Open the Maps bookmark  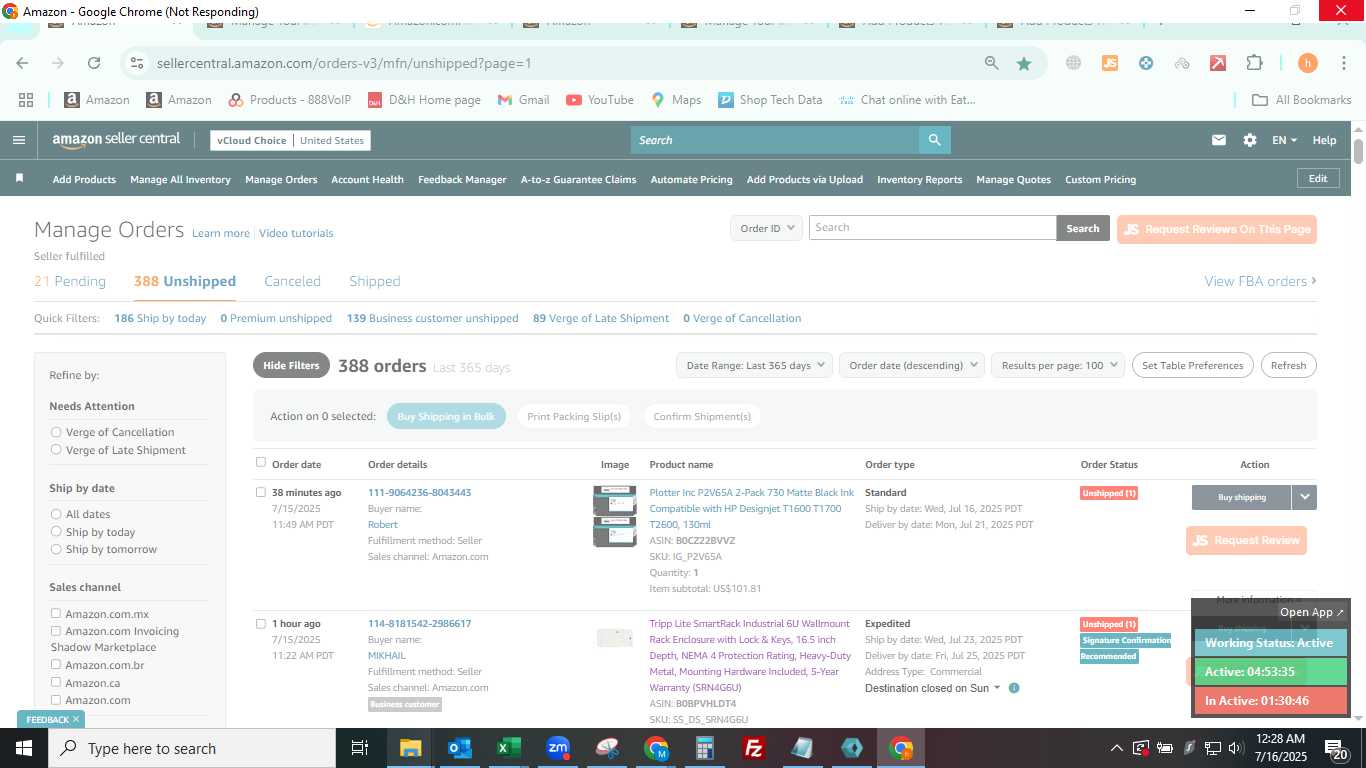tap(676, 99)
